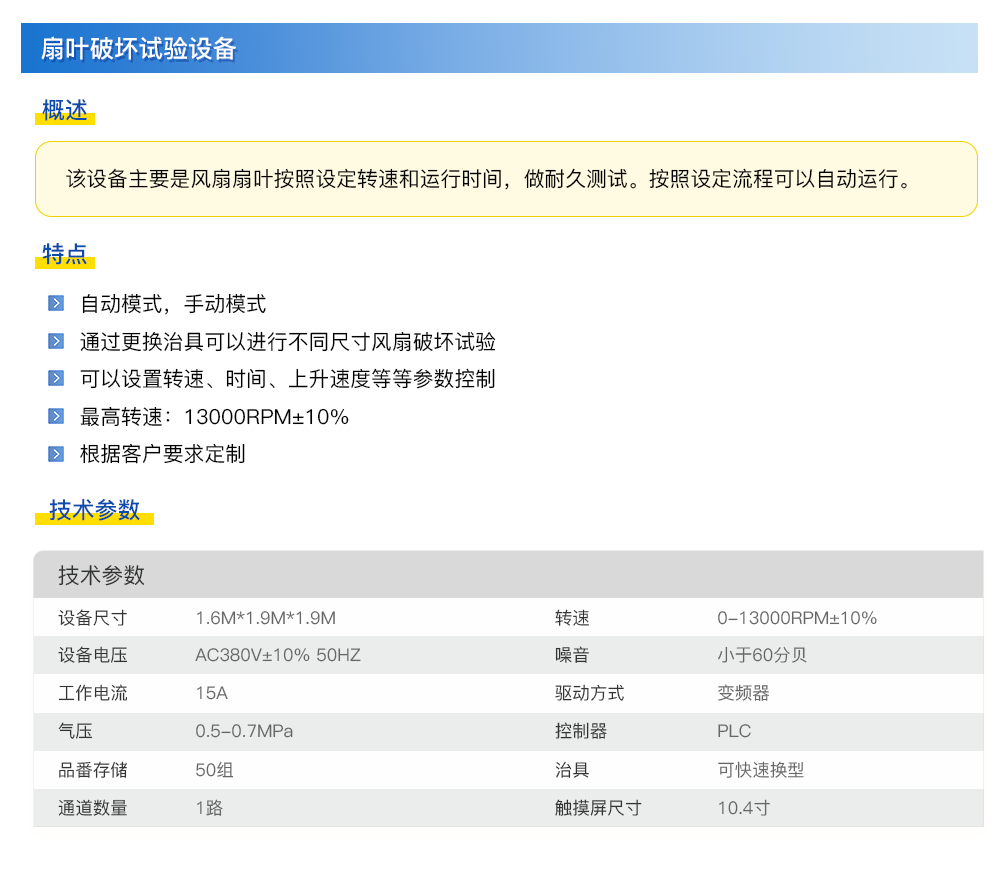Click the 通道数量 label cell
1000x889 pixels.
(x=92, y=808)
